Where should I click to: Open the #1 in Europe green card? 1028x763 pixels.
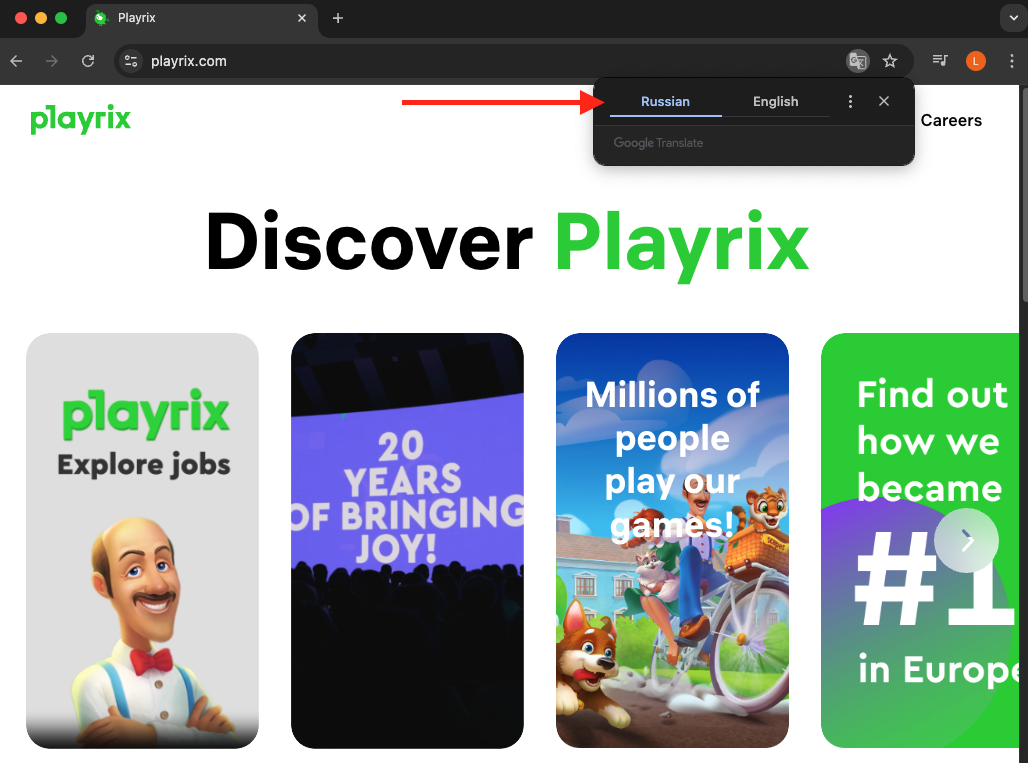(920, 541)
